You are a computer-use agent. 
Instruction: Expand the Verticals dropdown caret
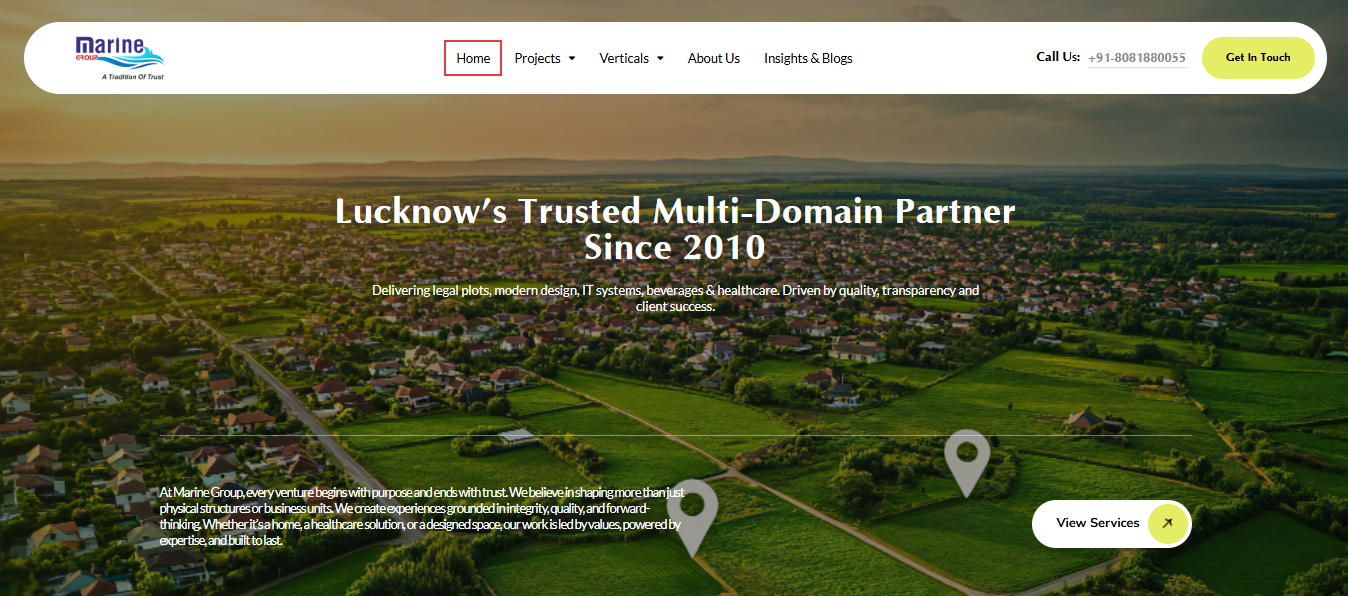click(x=660, y=59)
